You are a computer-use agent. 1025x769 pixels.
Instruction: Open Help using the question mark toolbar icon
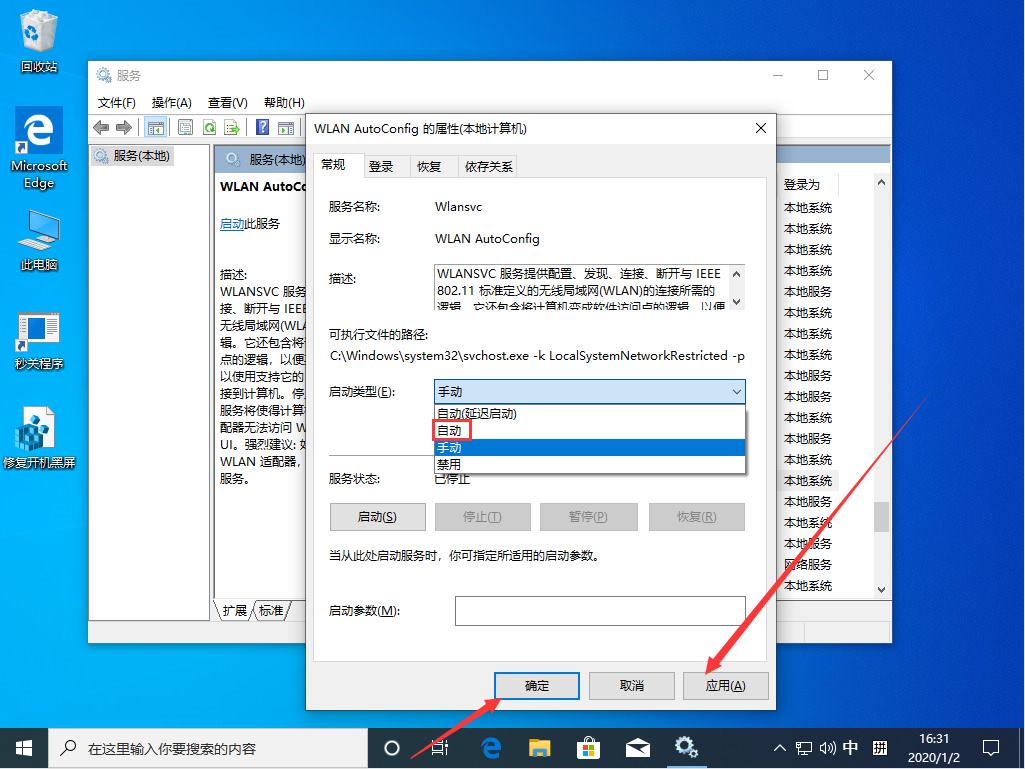(x=261, y=127)
